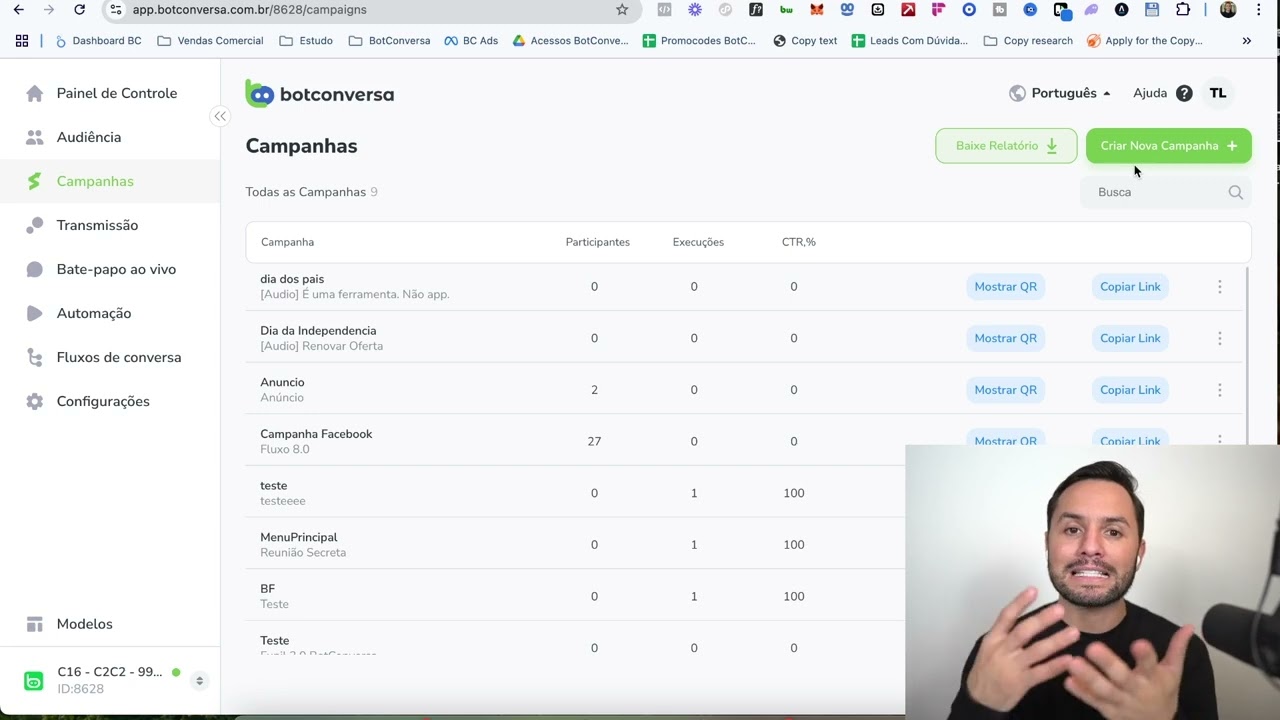This screenshot has height=720, width=1280.
Task: Open the Vendas Comercial bookmark folder
Action: [211, 41]
